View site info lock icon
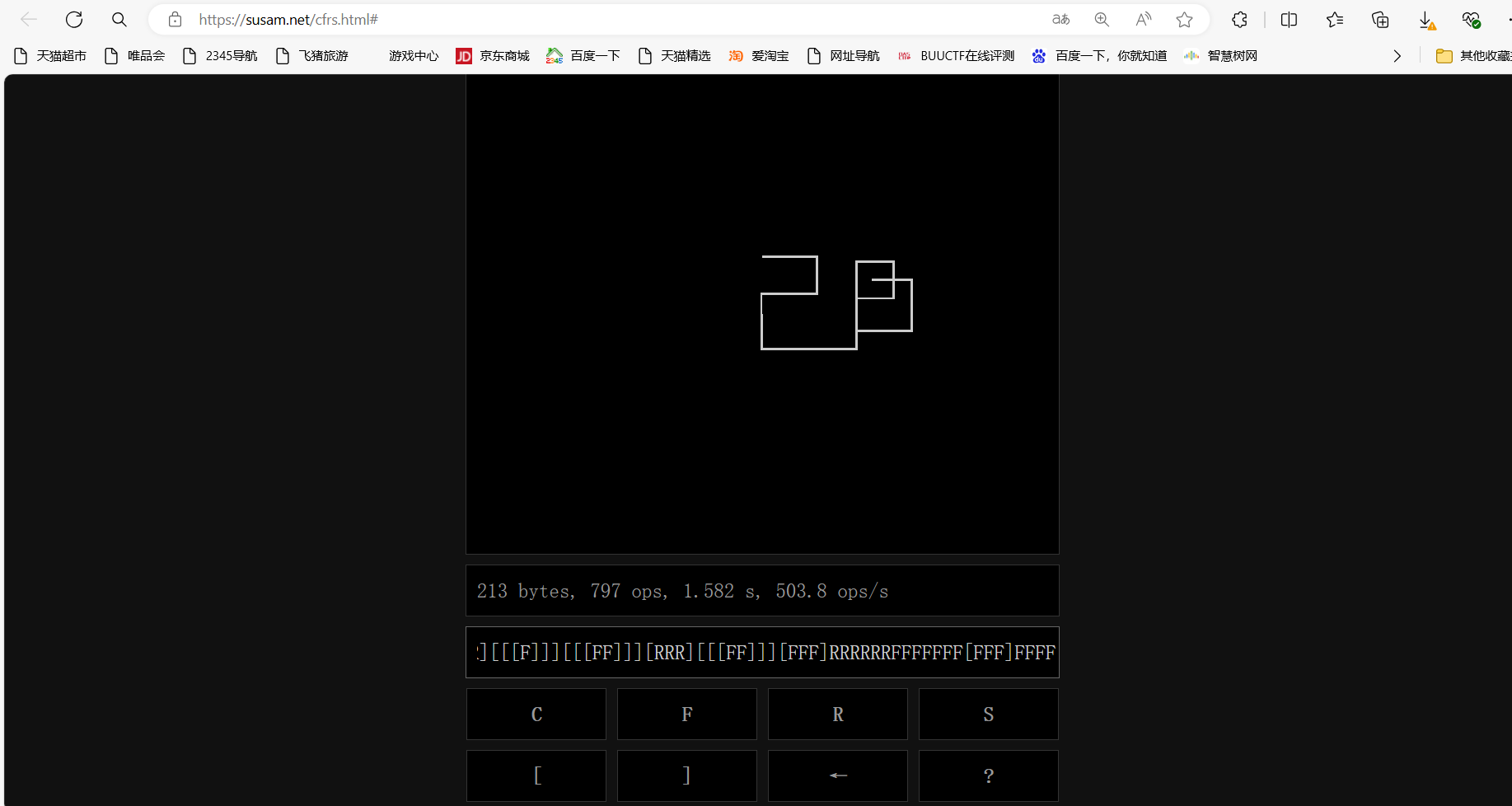The height and width of the screenshot is (806, 1512). [x=175, y=20]
